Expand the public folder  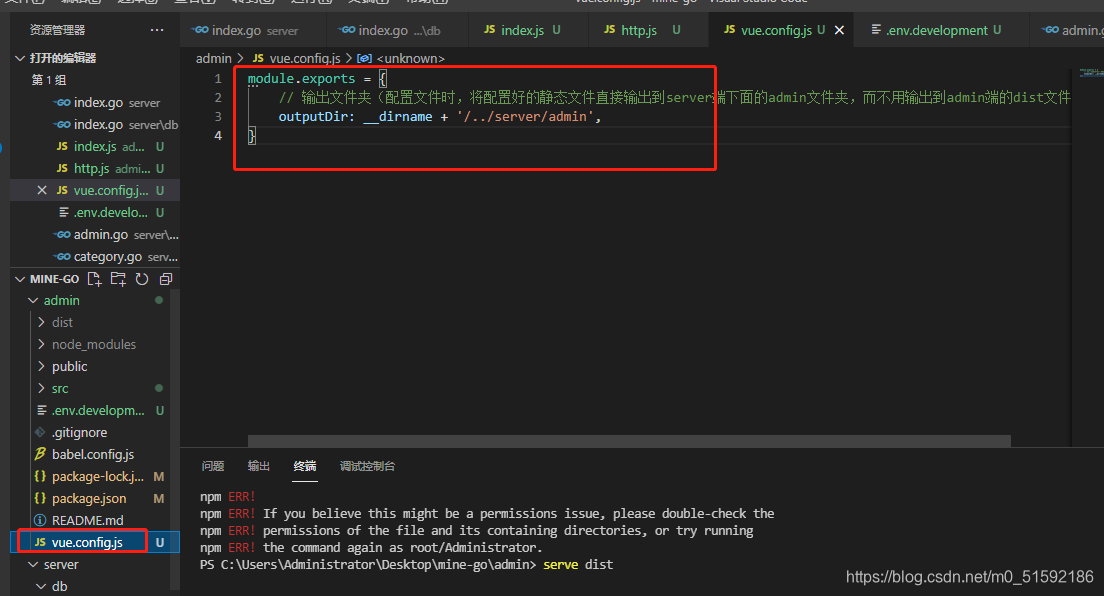(42, 366)
